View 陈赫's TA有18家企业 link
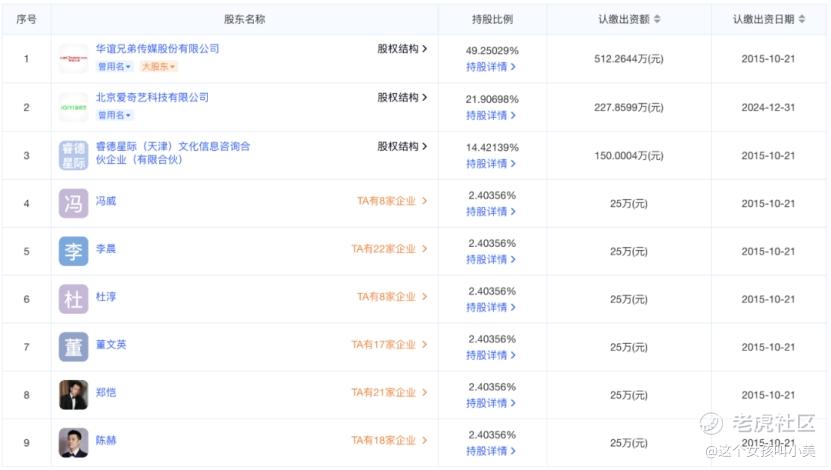The image size is (831, 470). [389, 441]
